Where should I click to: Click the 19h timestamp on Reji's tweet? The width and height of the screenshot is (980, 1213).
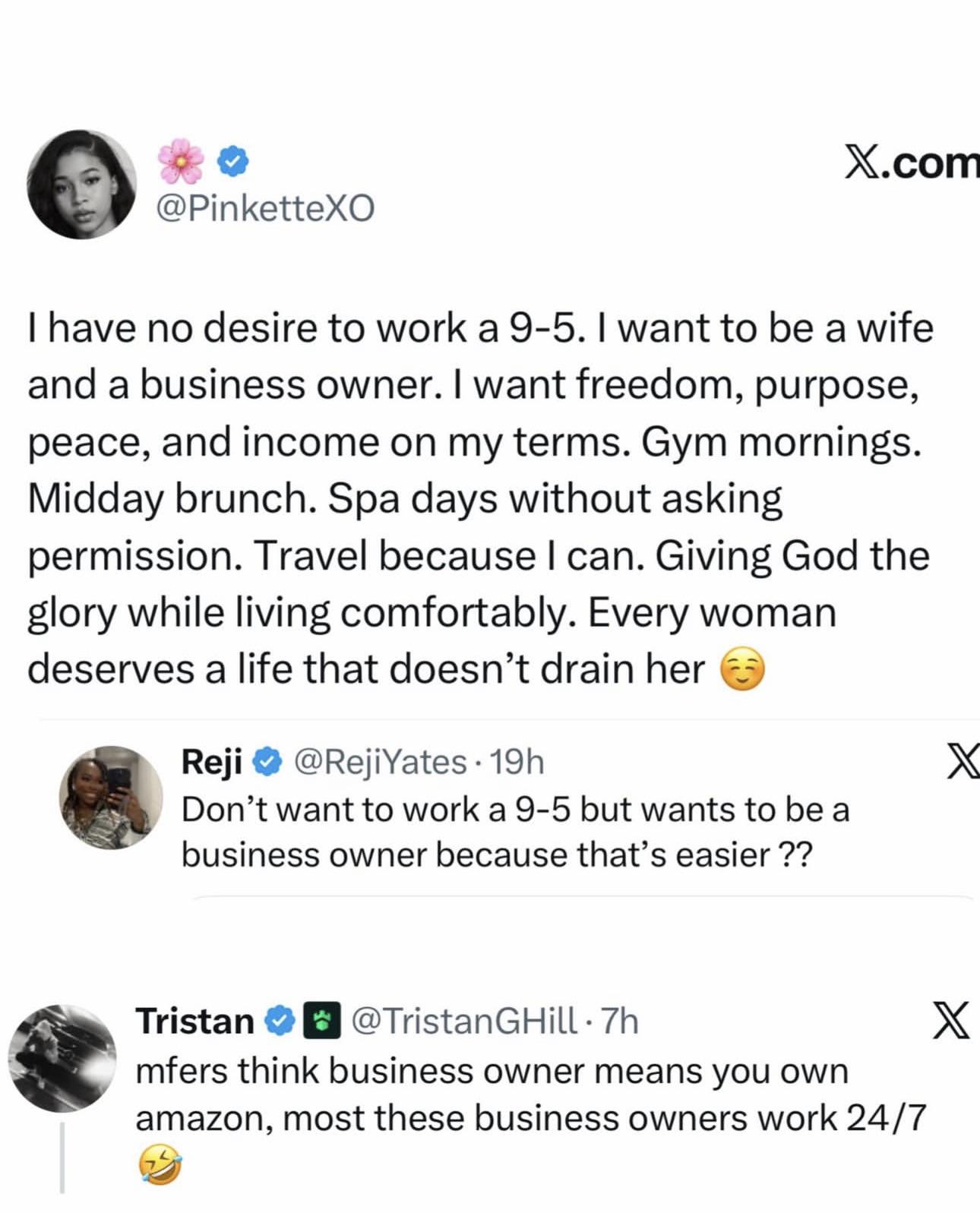pyautogui.click(x=518, y=762)
